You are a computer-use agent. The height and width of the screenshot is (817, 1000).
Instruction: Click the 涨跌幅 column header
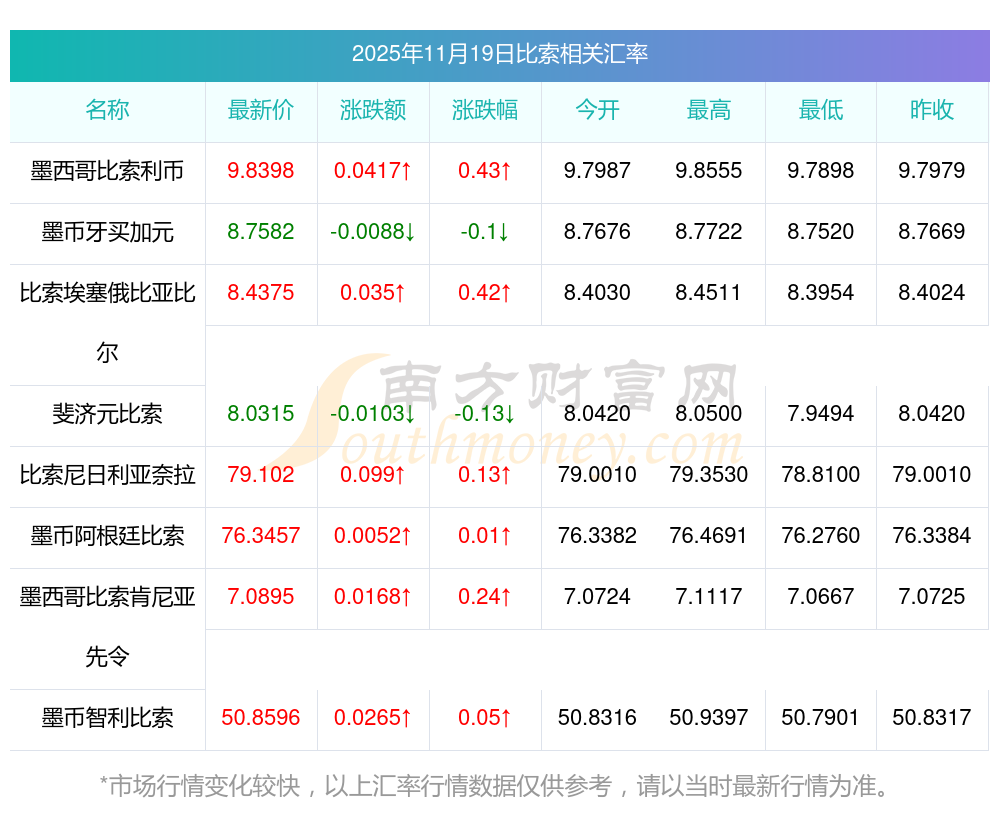click(x=485, y=110)
